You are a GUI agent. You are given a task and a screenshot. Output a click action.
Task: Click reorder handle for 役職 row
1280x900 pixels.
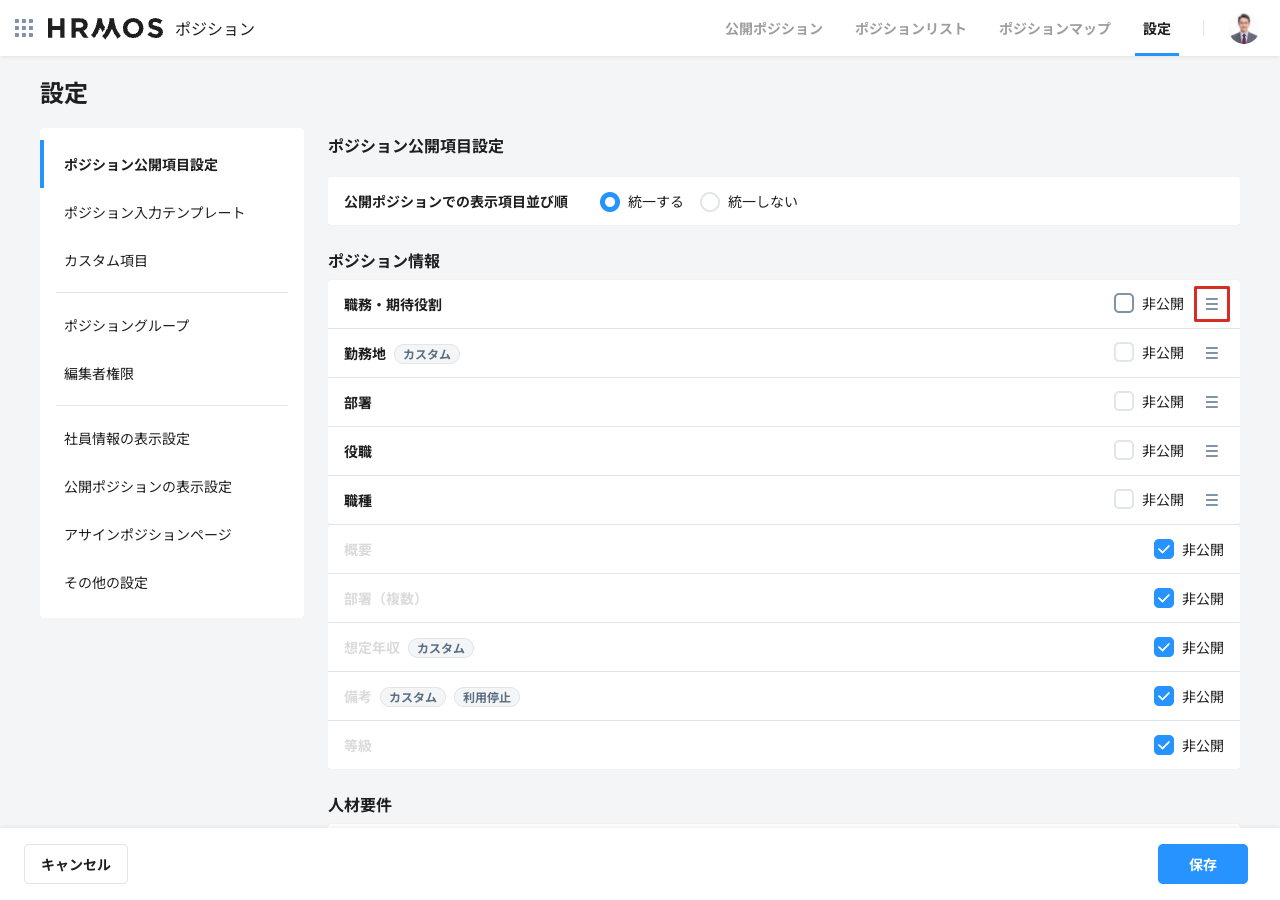tap(1212, 451)
